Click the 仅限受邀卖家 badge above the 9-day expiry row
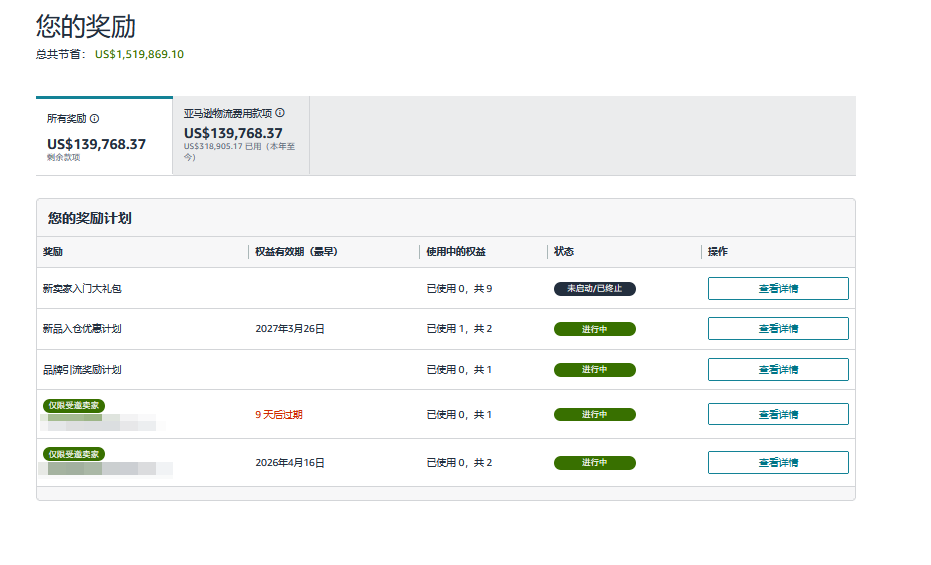 click(x=74, y=405)
